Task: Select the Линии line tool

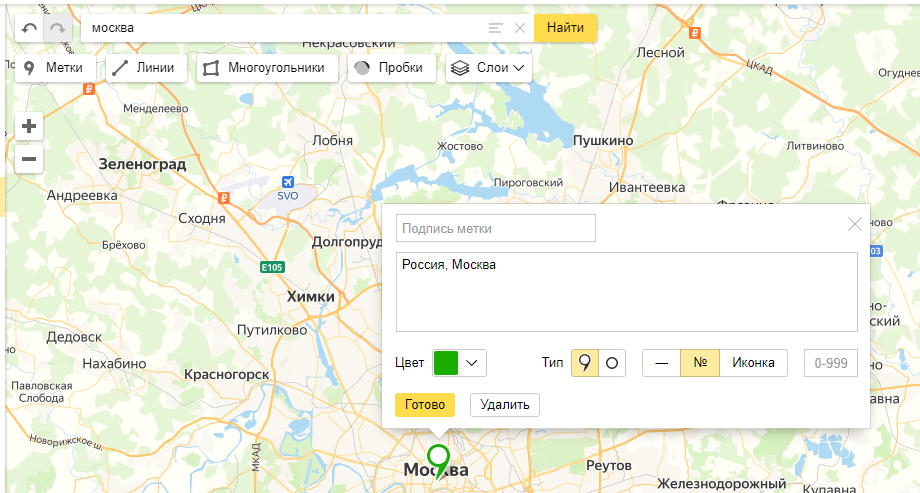Action: [147, 68]
